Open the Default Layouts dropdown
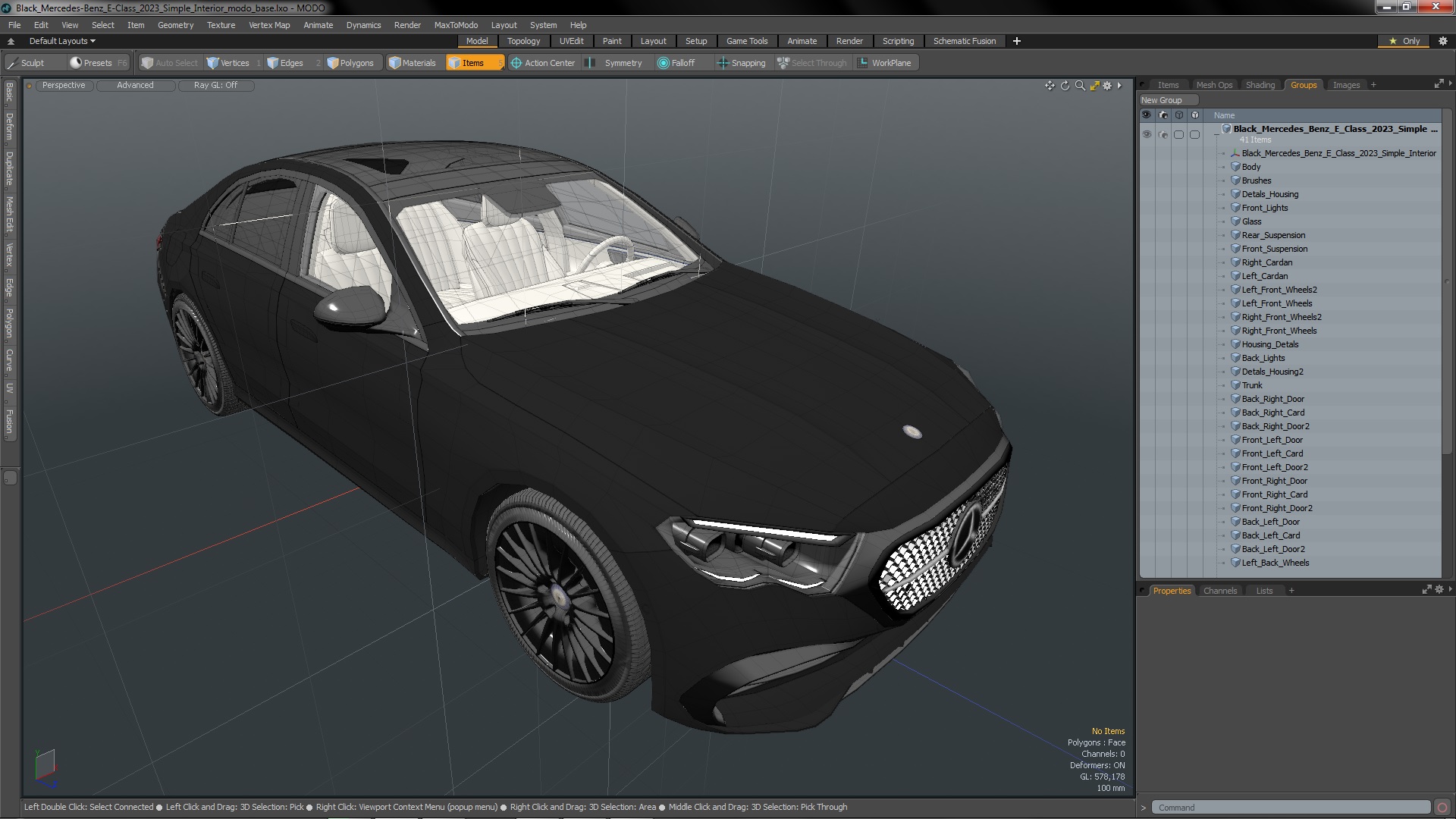 tap(62, 41)
